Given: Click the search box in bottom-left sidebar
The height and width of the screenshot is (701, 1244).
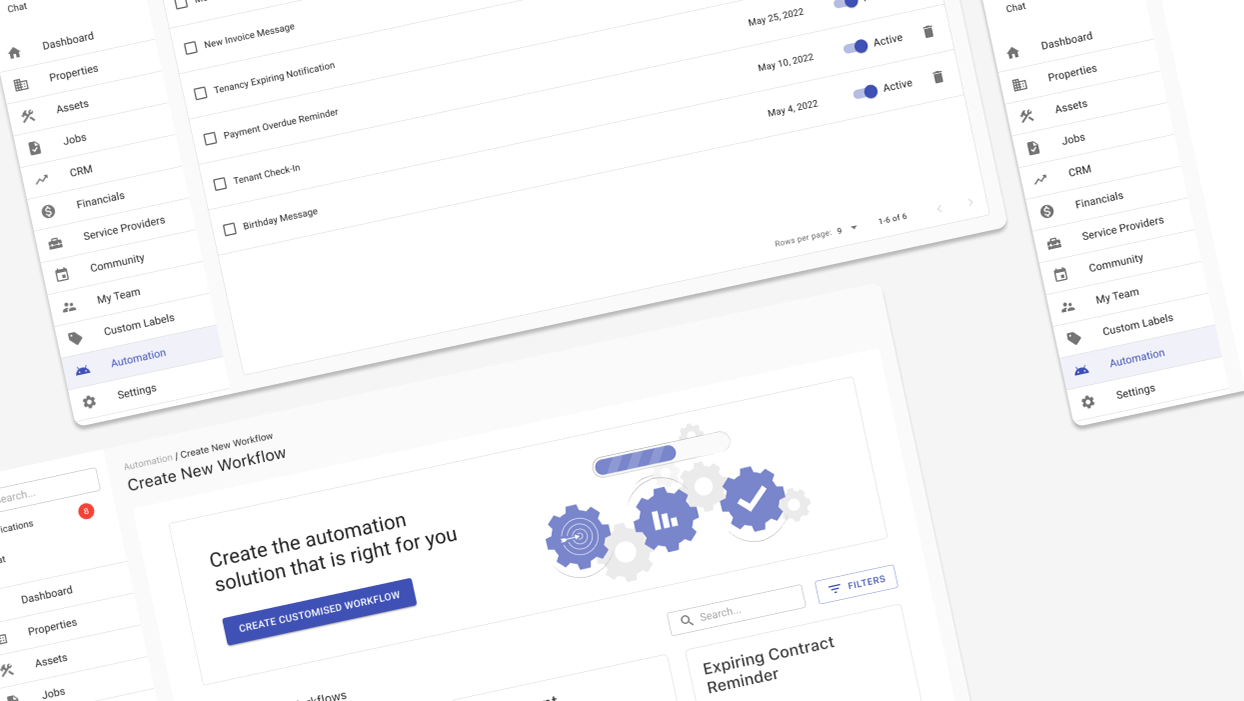Looking at the screenshot, I should tap(40, 492).
